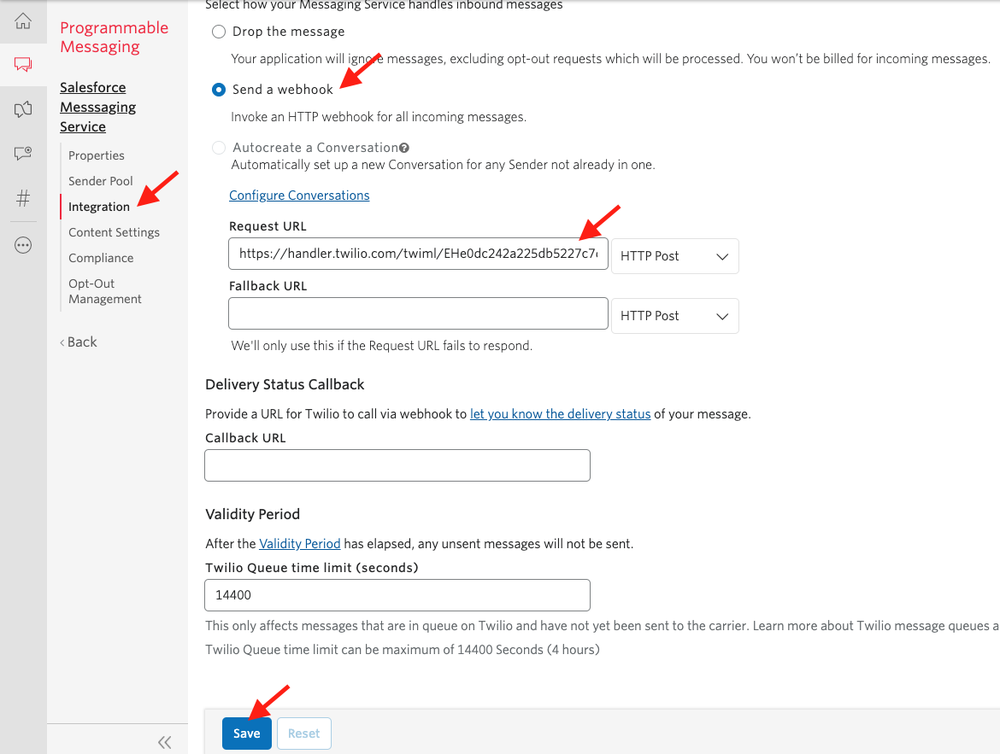Follow the Validity Period link
Viewport: 1000px width, 754px height.
pyautogui.click(x=299, y=543)
